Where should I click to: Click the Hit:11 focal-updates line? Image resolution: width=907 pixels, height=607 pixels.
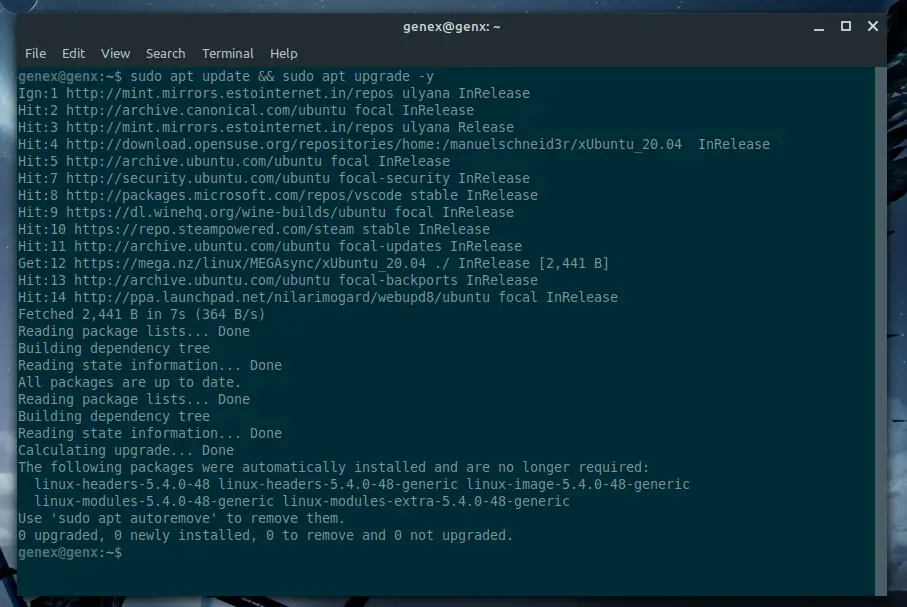click(x=270, y=247)
